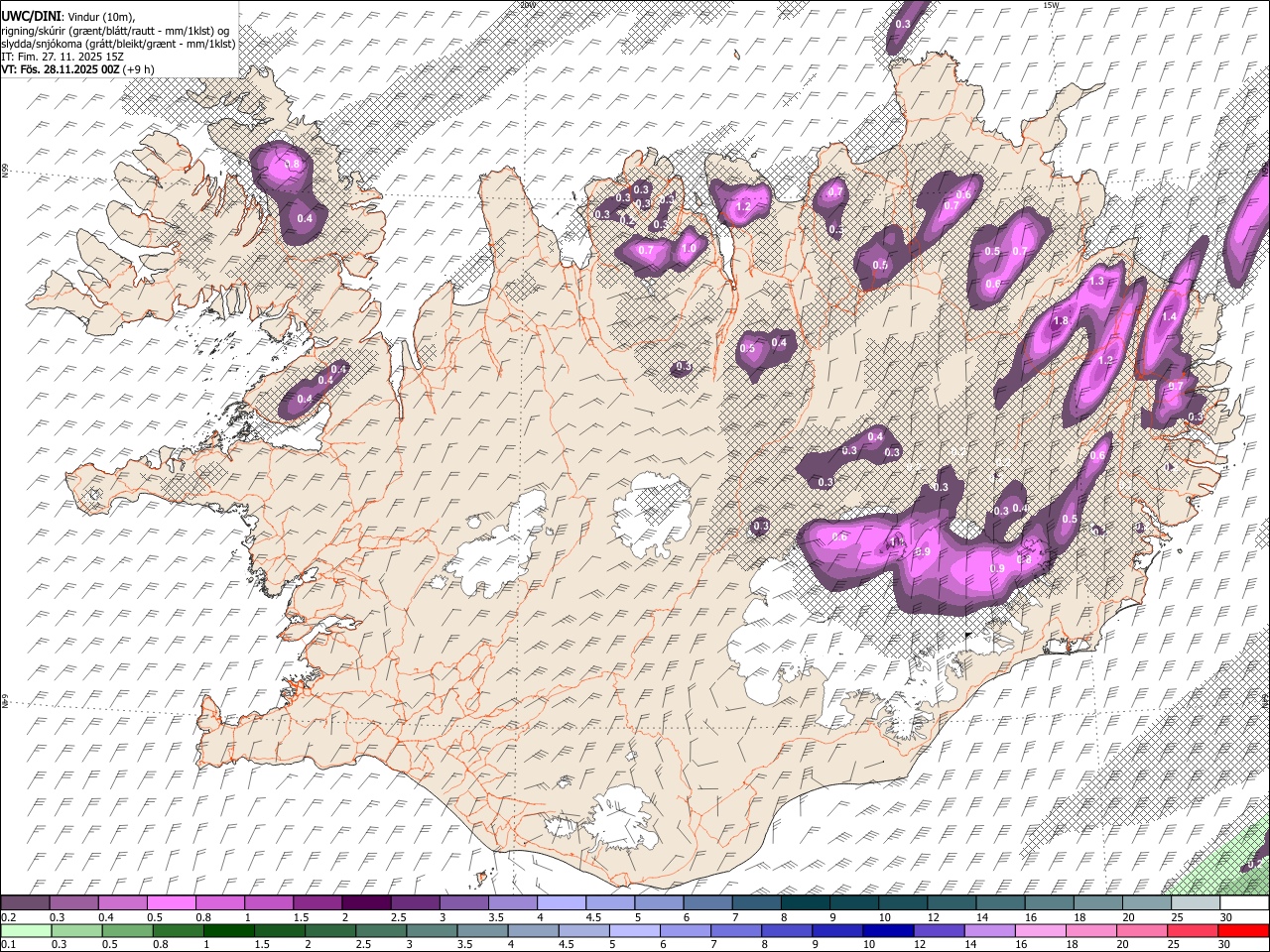Click the 'Vindur (10m)' description text
This screenshot has height=952, width=1270.
pyautogui.click(x=101, y=17)
